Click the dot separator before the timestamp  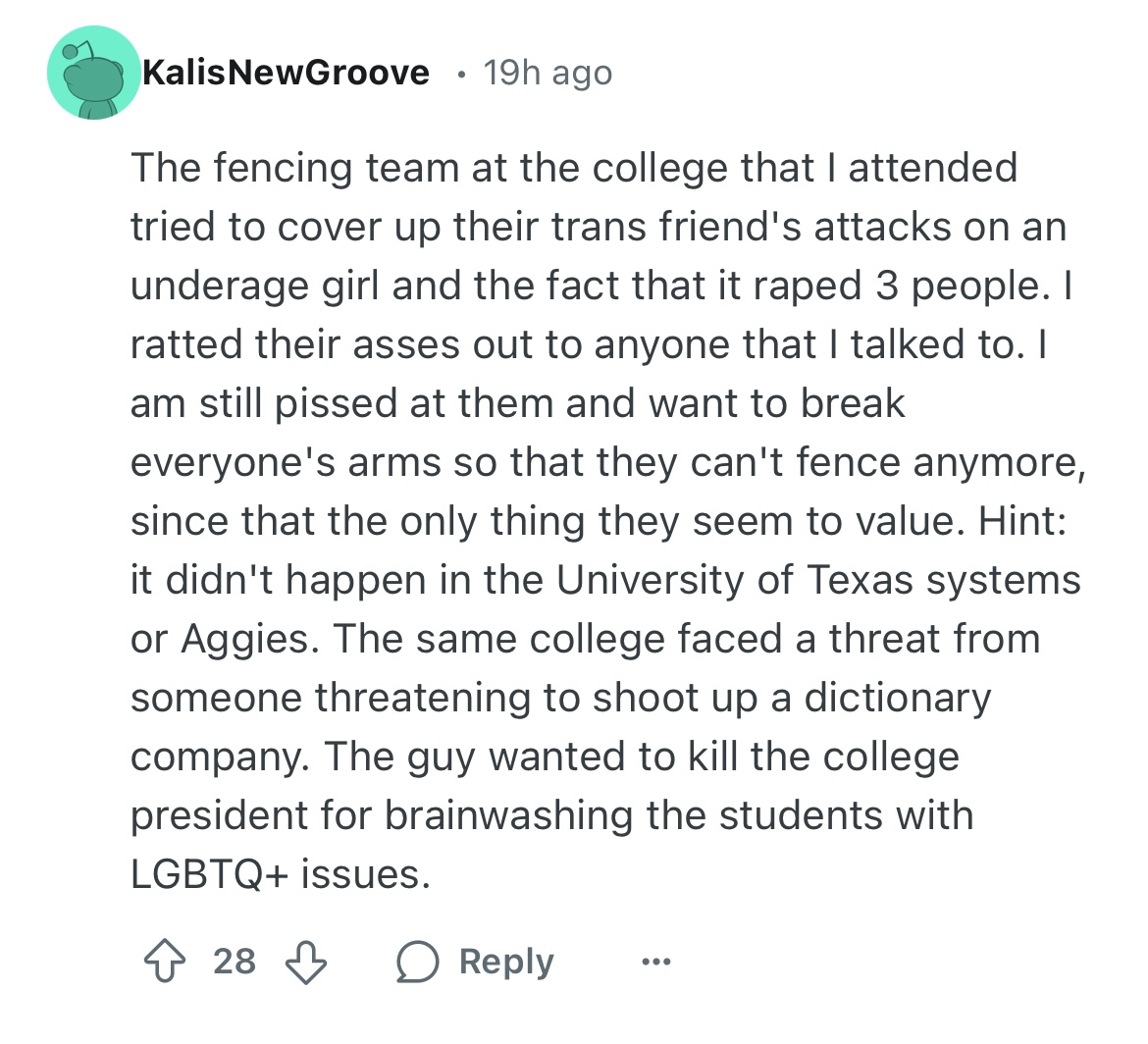point(458,73)
